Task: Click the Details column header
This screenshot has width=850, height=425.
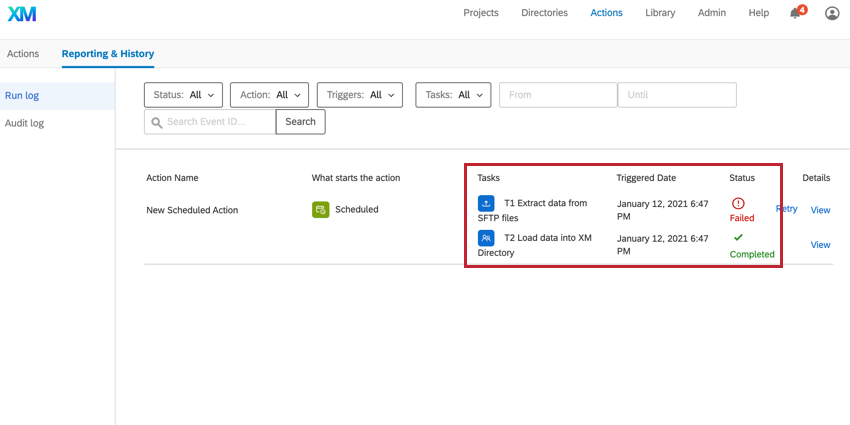Action: pyautogui.click(x=816, y=178)
